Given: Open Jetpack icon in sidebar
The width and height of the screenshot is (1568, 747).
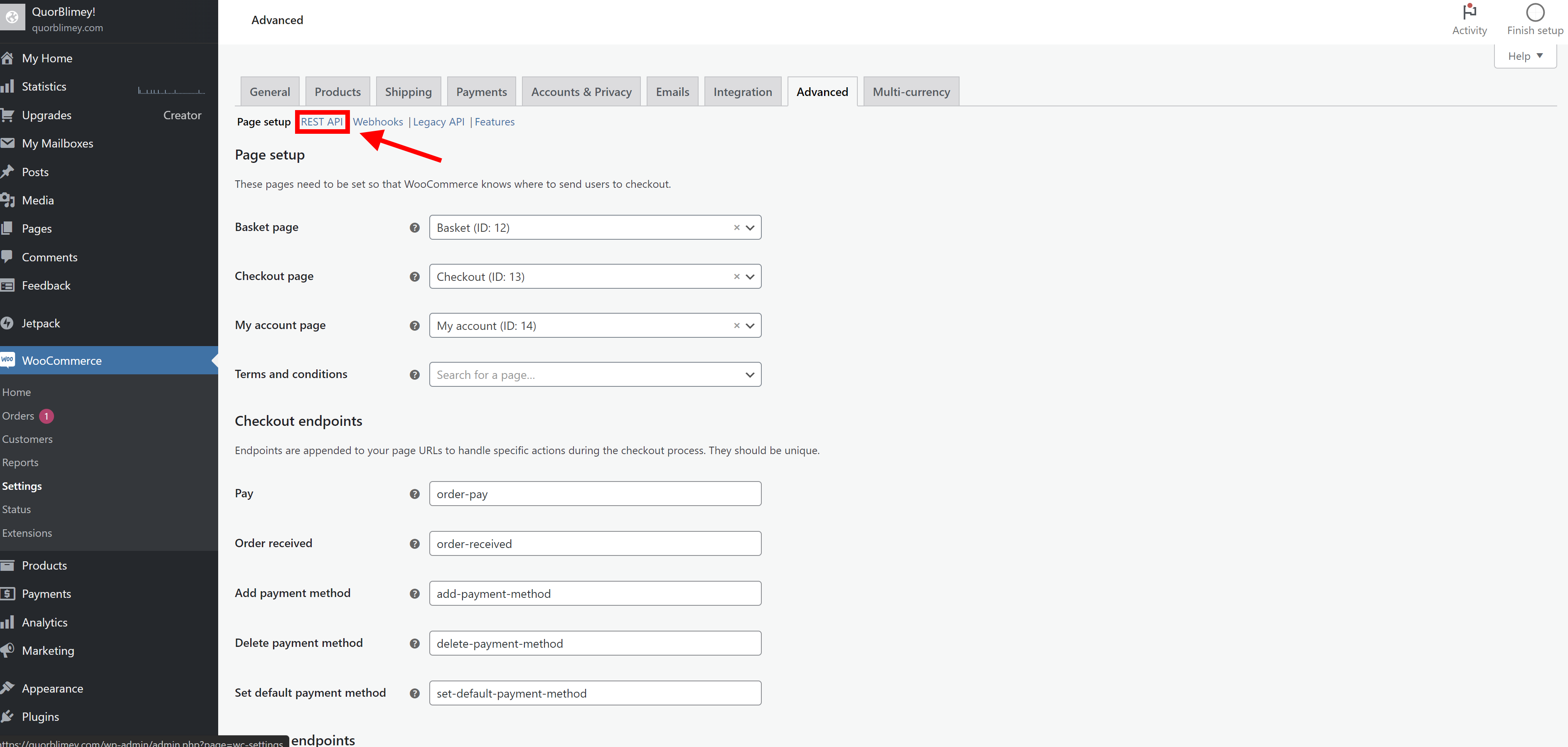Looking at the screenshot, I should 7,323.
